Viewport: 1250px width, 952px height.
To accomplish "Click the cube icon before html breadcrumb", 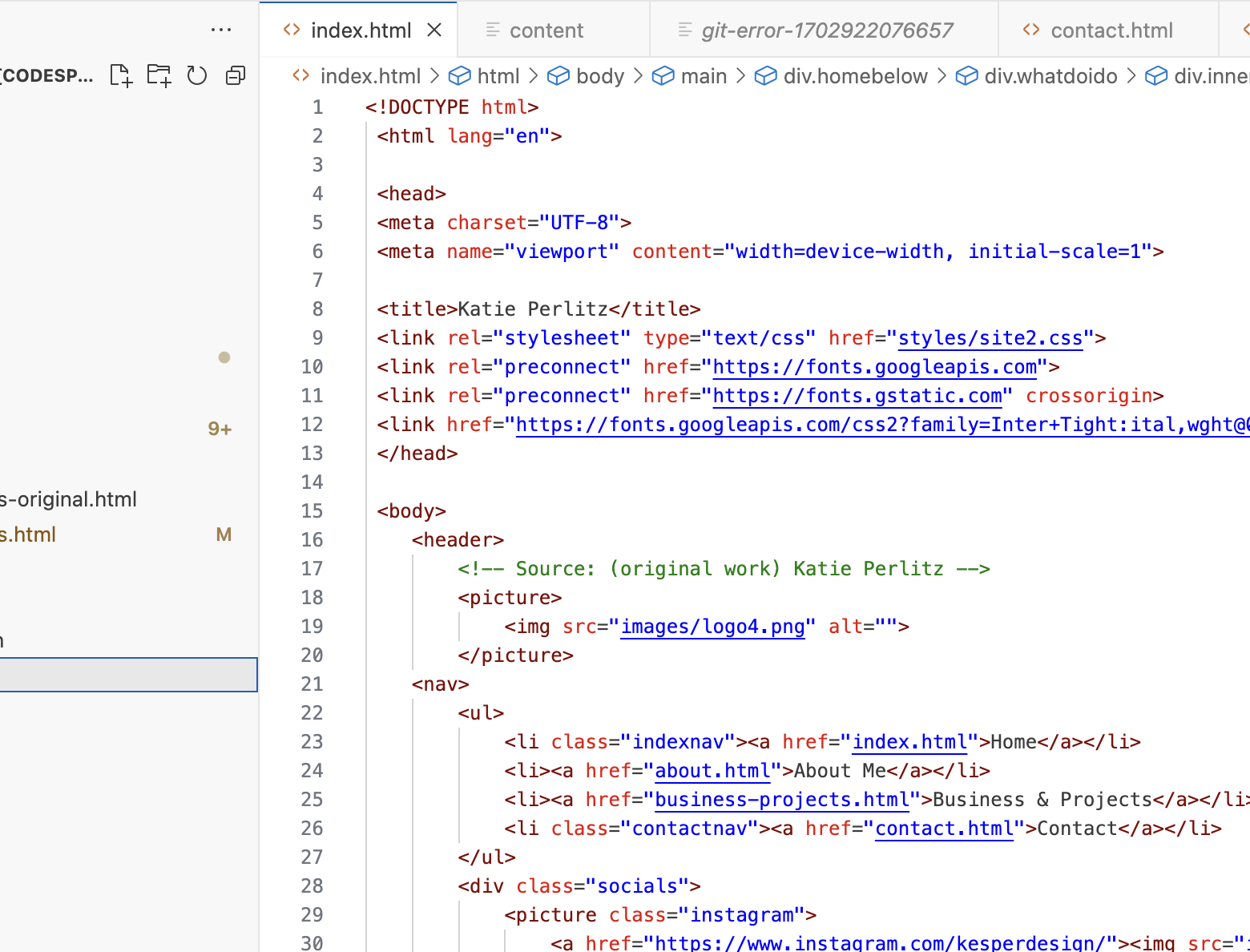I will 460,76.
